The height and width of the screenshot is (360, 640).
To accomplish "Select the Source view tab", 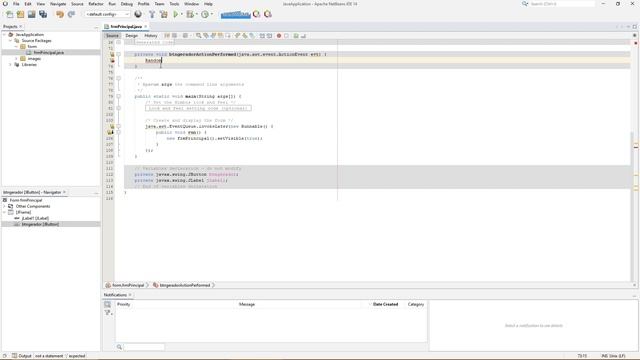I will click(x=112, y=36).
